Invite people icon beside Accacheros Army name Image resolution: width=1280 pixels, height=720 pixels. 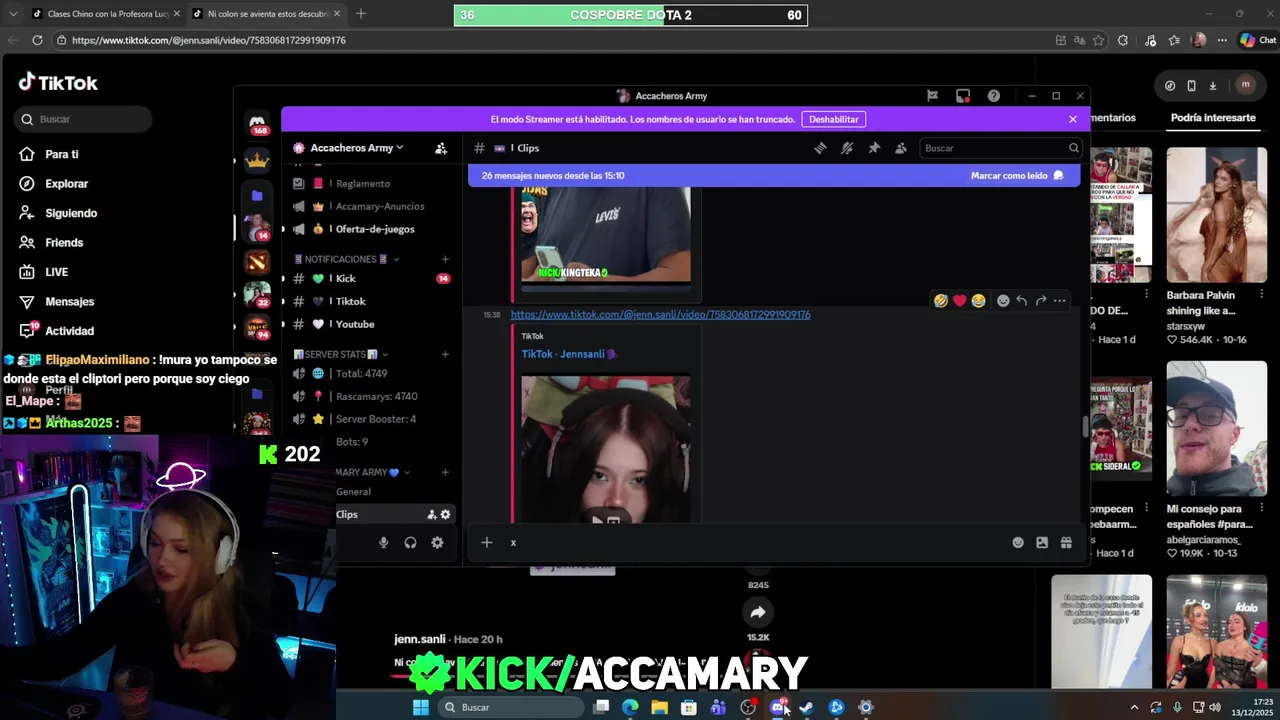tap(441, 148)
